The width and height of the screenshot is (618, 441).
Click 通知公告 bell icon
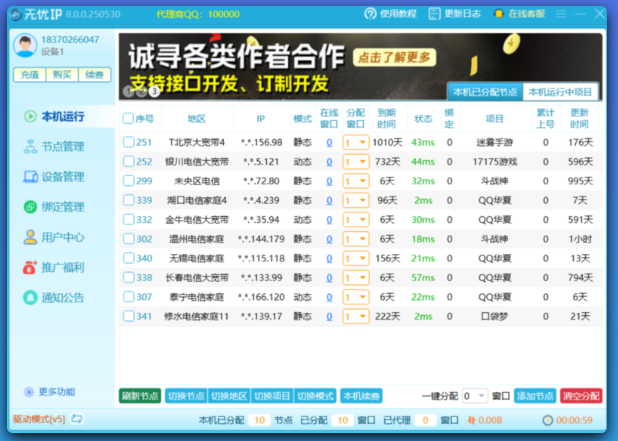[x=30, y=298]
